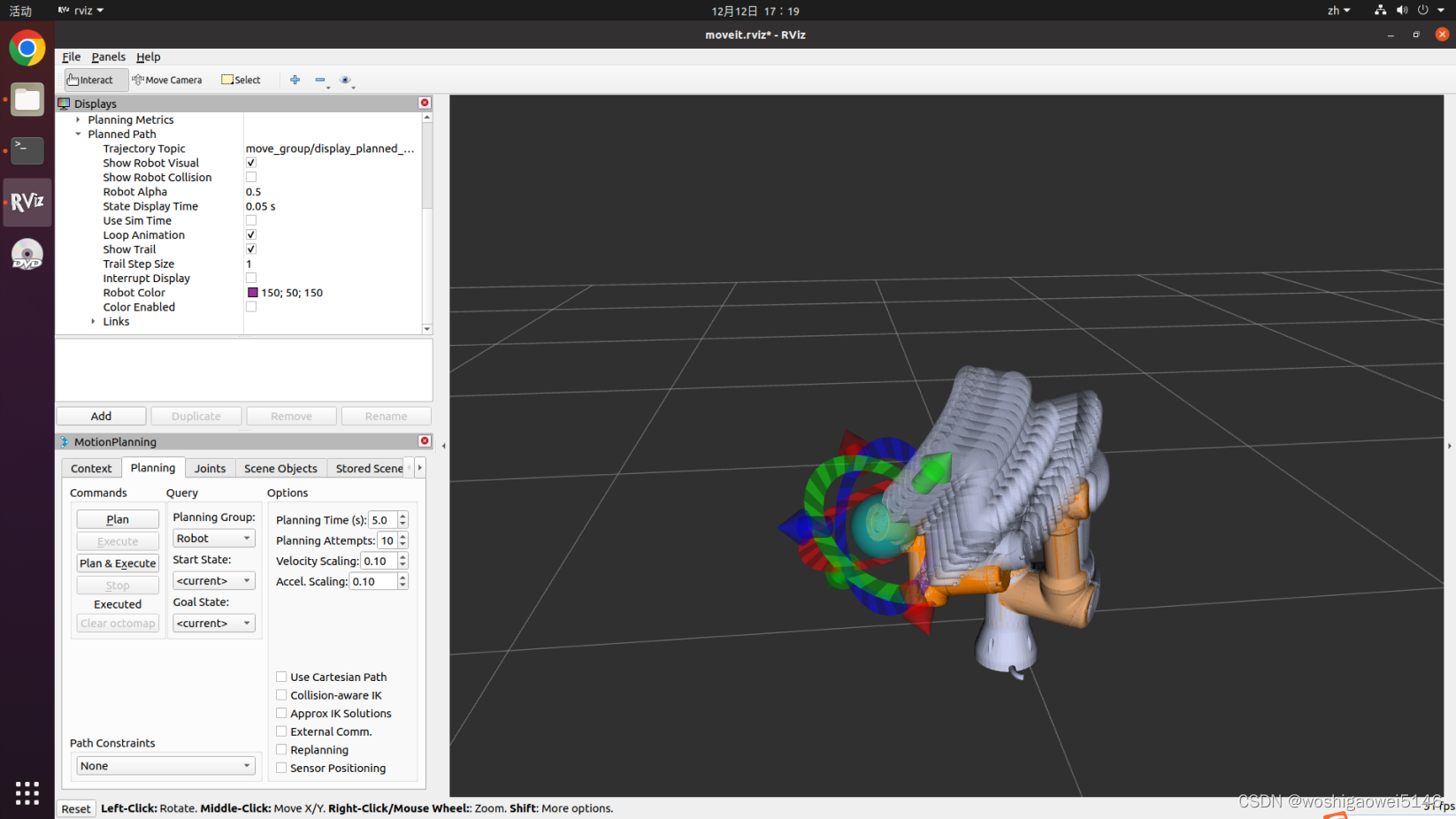Click the Robot Color swatch

coord(253,293)
